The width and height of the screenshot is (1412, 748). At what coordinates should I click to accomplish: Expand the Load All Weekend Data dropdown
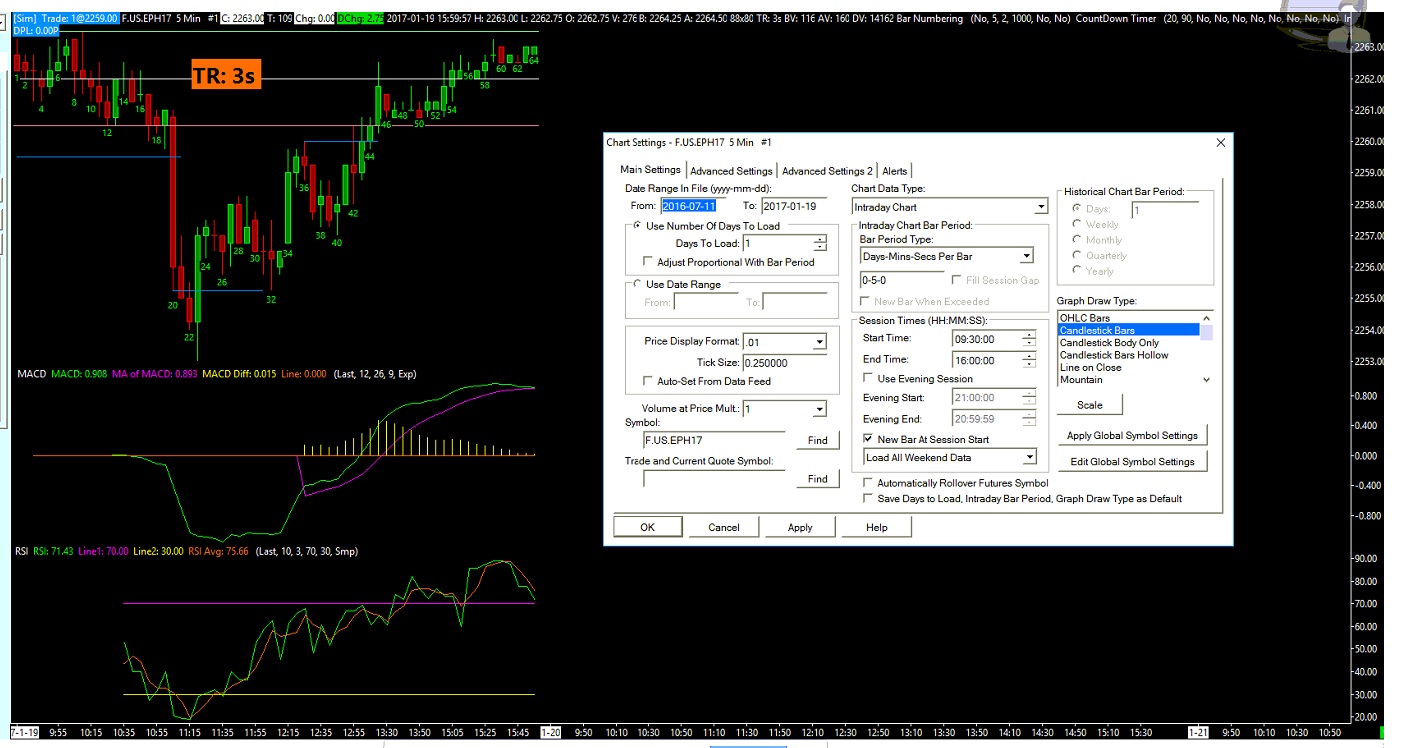click(x=1030, y=458)
